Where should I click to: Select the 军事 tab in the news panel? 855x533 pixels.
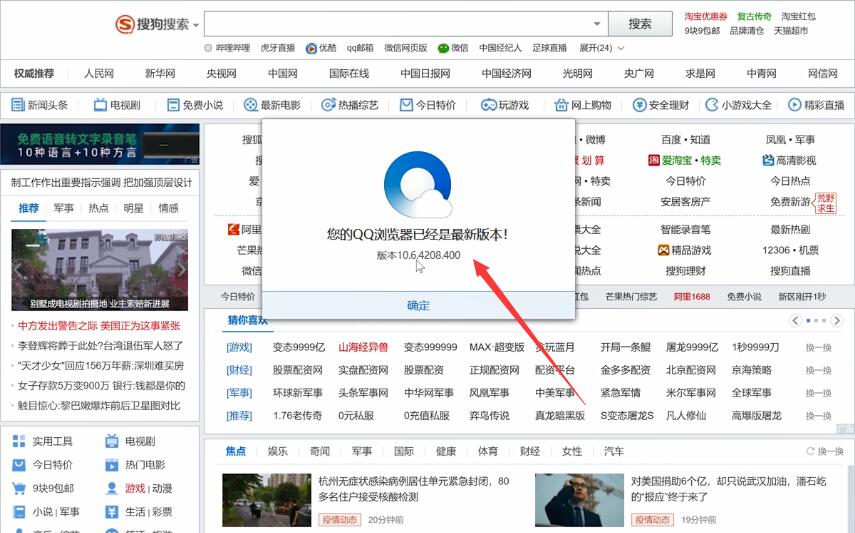tap(64, 208)
